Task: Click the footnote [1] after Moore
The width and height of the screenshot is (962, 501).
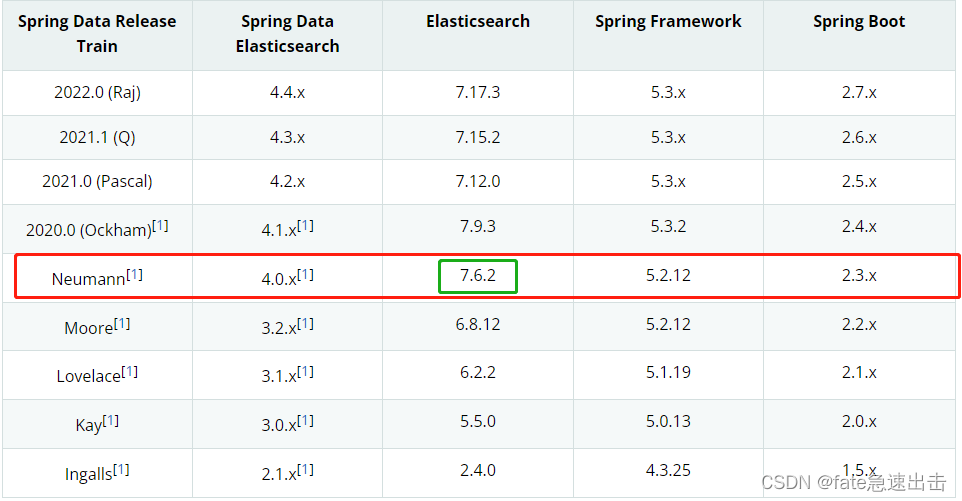Action: pos(122,323)
